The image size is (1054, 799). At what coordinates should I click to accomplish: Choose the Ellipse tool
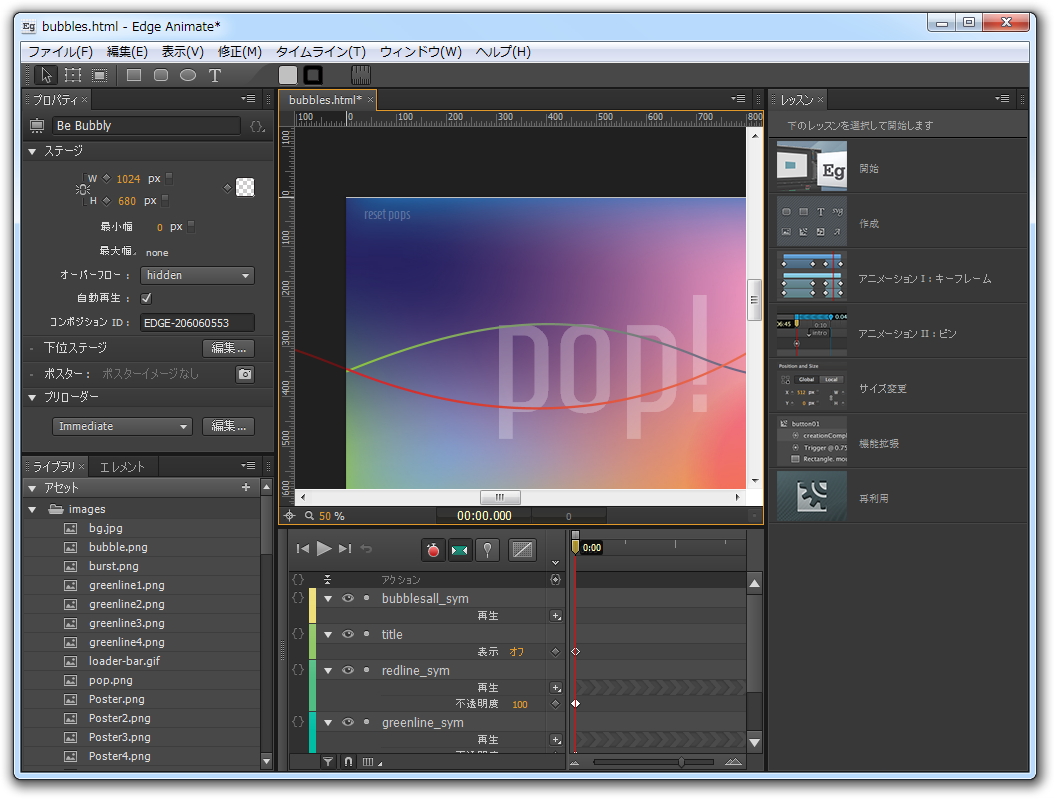(x=187, y=75)
